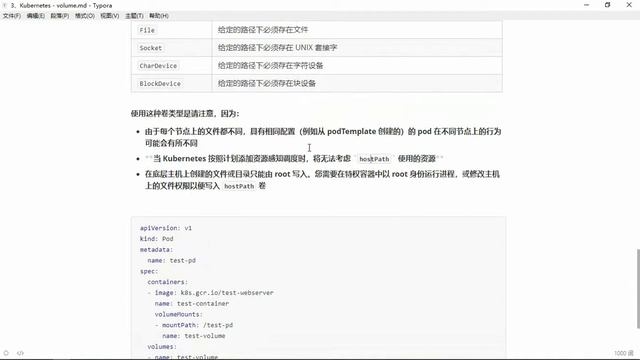The height and width of the screenshot is (360, 640).
Task: Click the bullet mentioning podTemplate
Action: [x=323, y=137]
